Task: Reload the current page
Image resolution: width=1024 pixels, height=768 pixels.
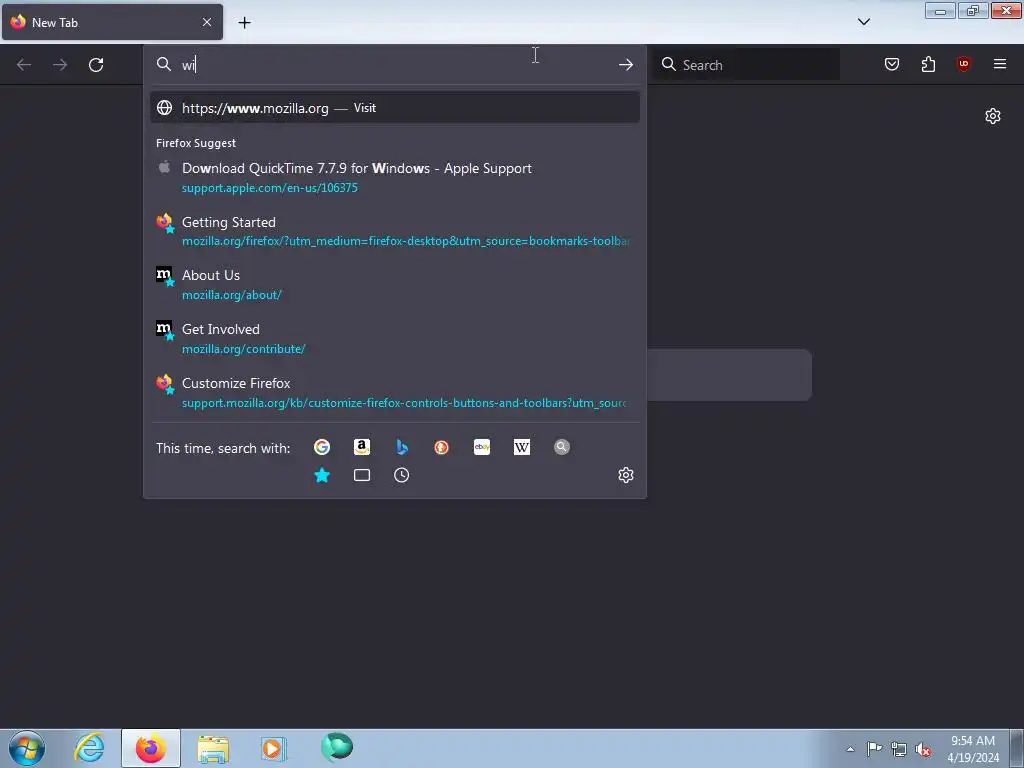Action: pos(96,65)
